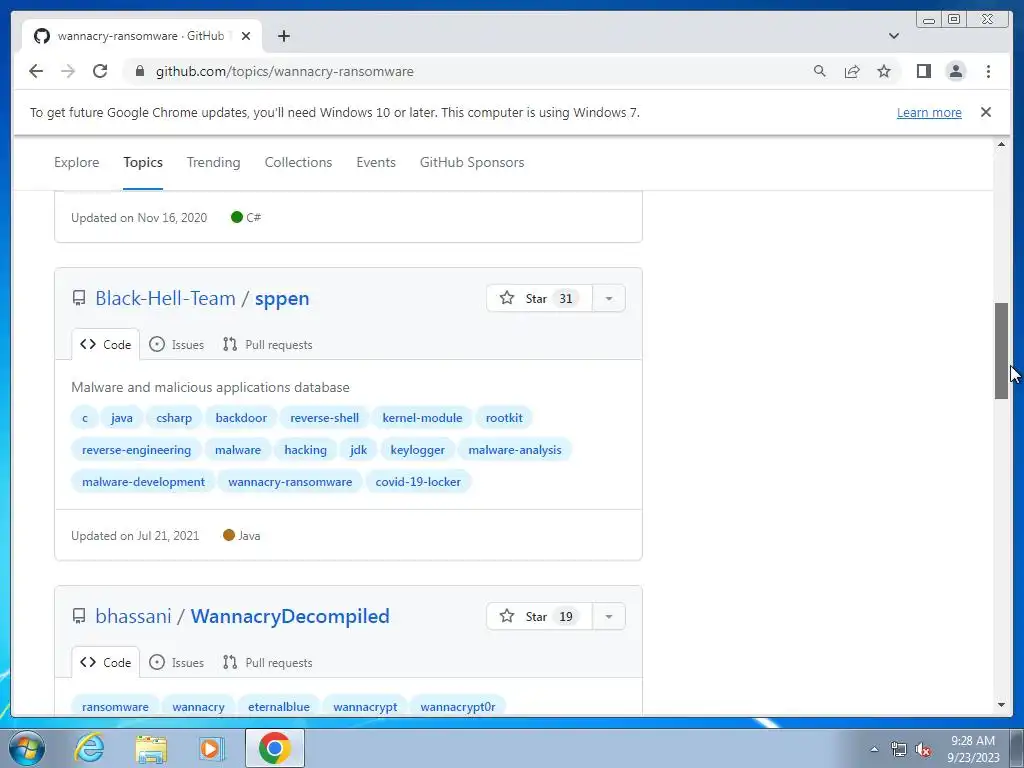Close the wannacry-ransomware GitHub tab
Viewport: 1024px width, 768px height.
(x=246, y=36)
